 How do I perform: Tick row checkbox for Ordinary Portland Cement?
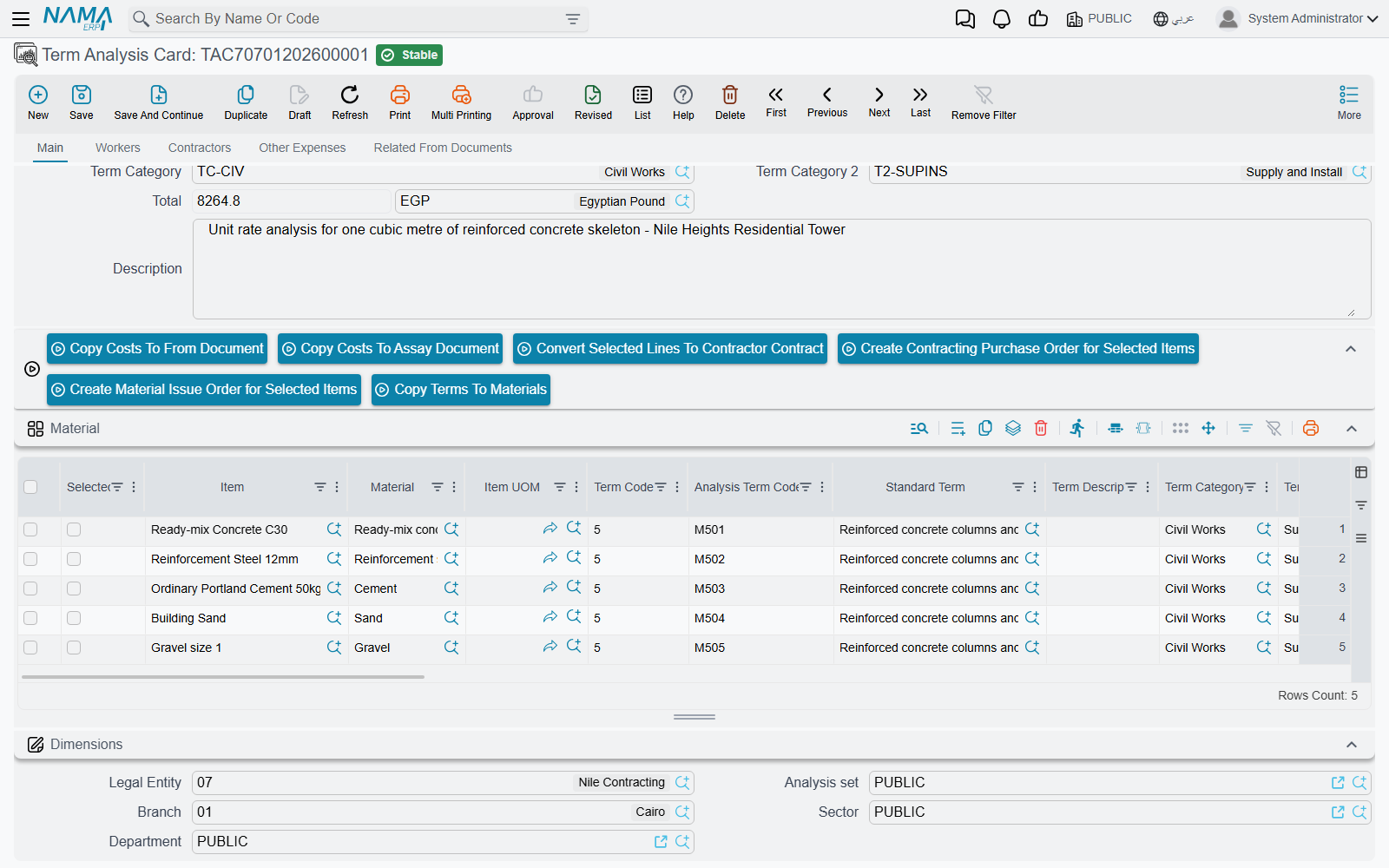[30, 589]
